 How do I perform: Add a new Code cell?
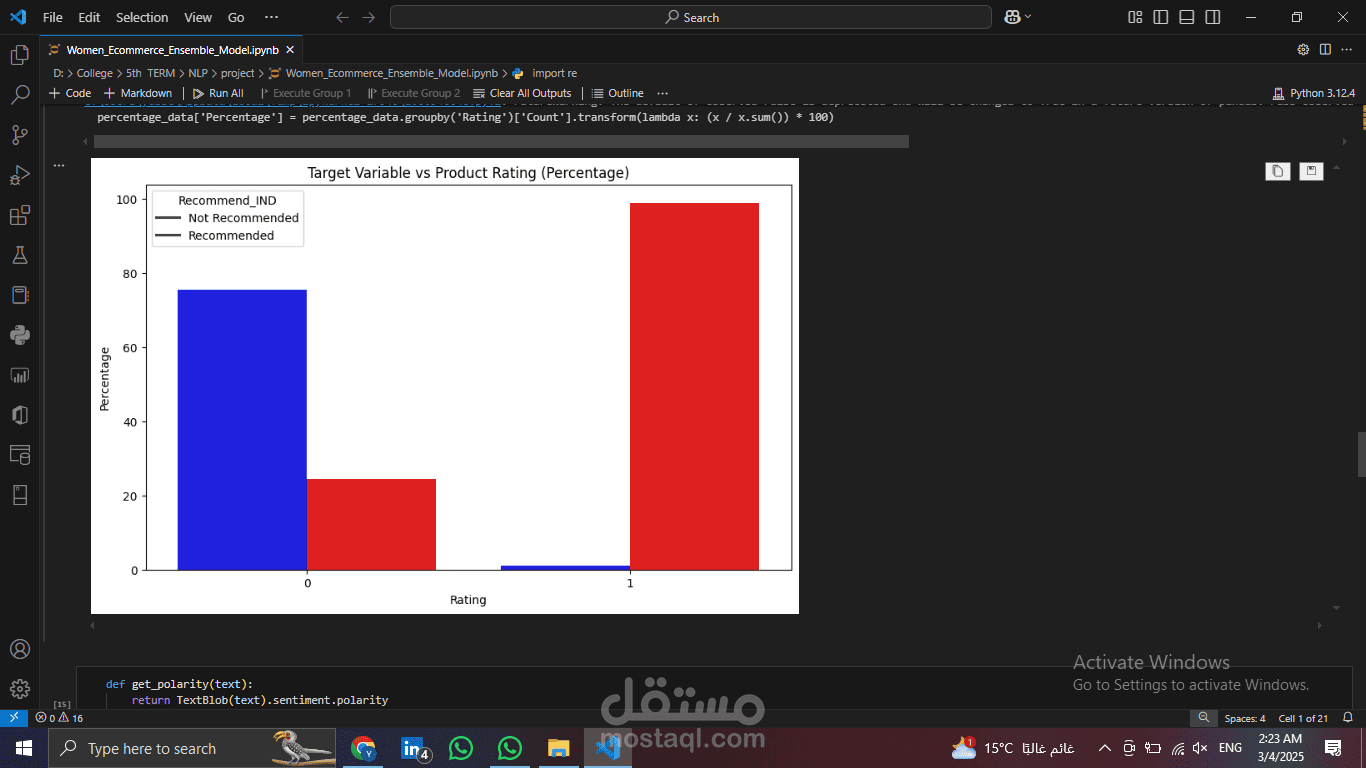tap(70, 93)
